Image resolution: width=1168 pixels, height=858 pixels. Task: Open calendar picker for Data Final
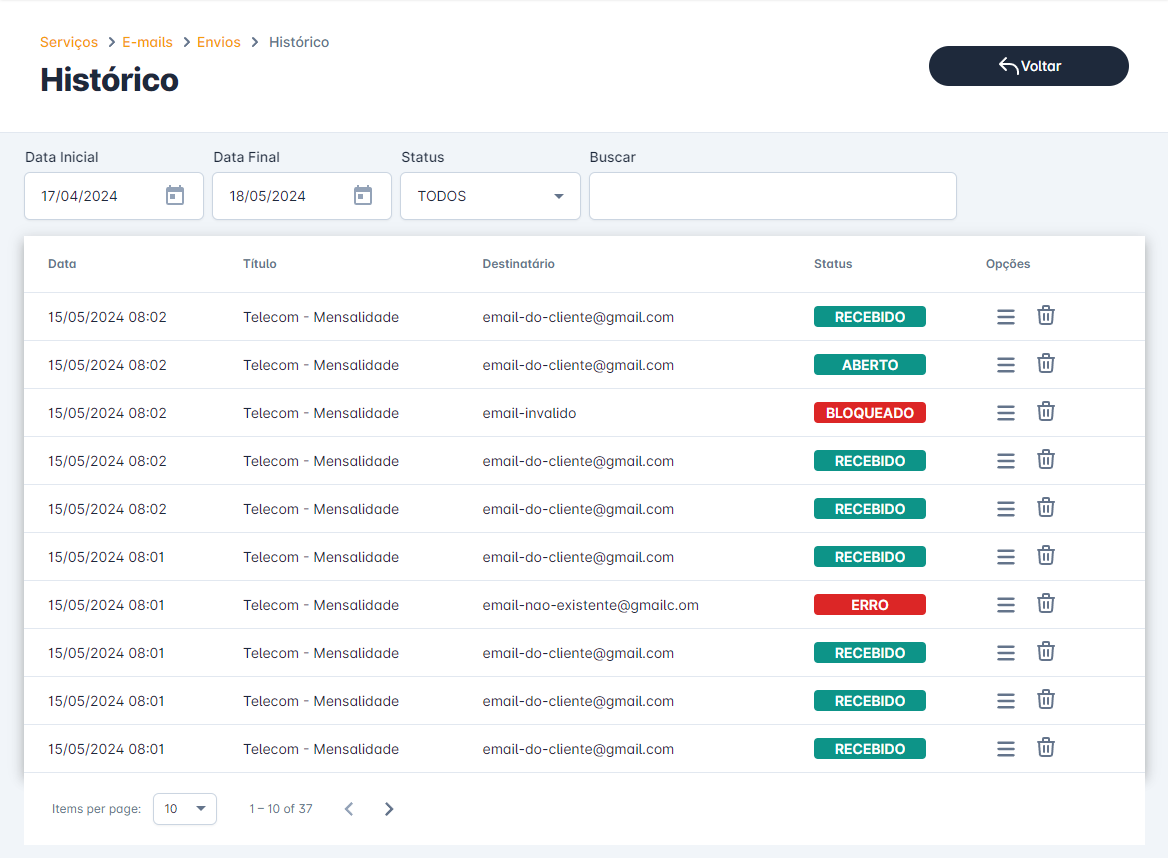click(x=363, y=196)
